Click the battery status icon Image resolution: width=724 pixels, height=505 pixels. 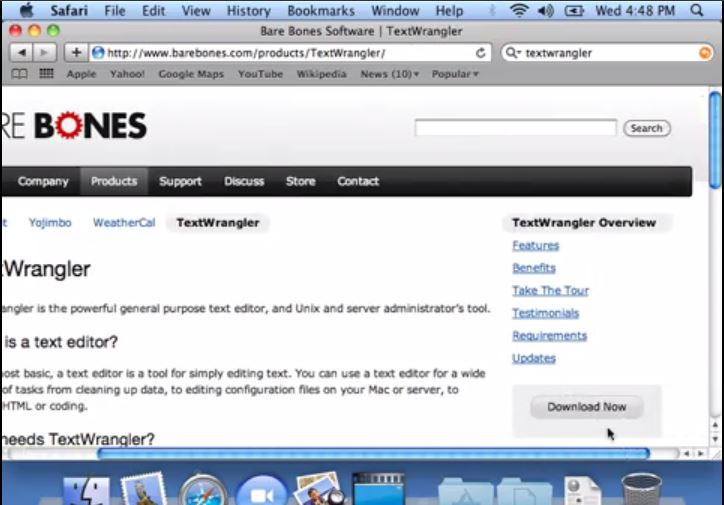click(x=574, y=10)
